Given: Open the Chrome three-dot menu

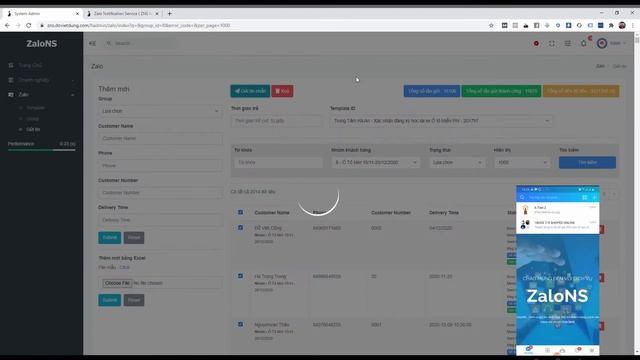Looking at the screenshot, I should [x=633, y=25].
